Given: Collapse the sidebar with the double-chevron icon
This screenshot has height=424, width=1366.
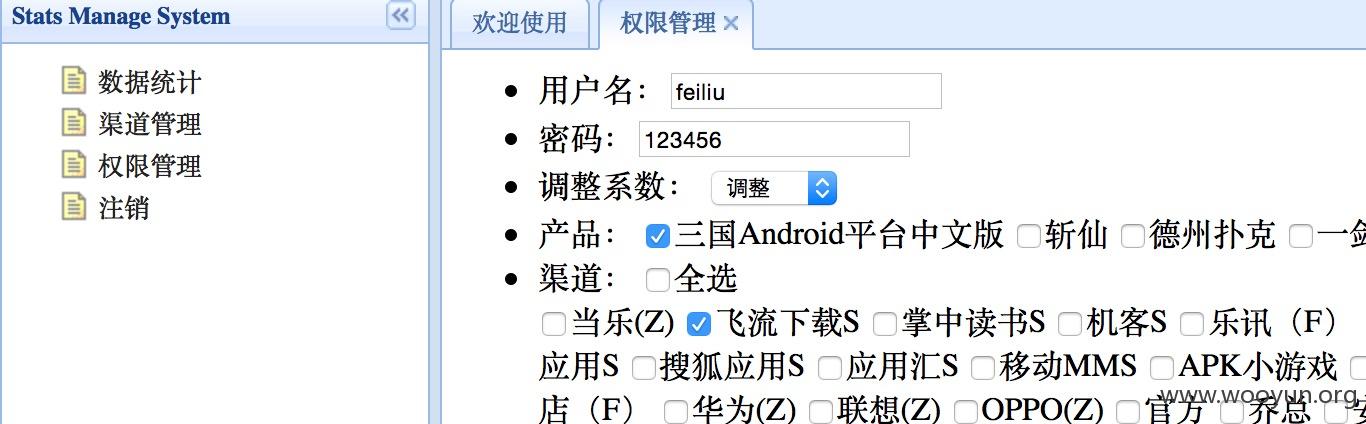Looking at the screenshot, I should click(401, 15).
